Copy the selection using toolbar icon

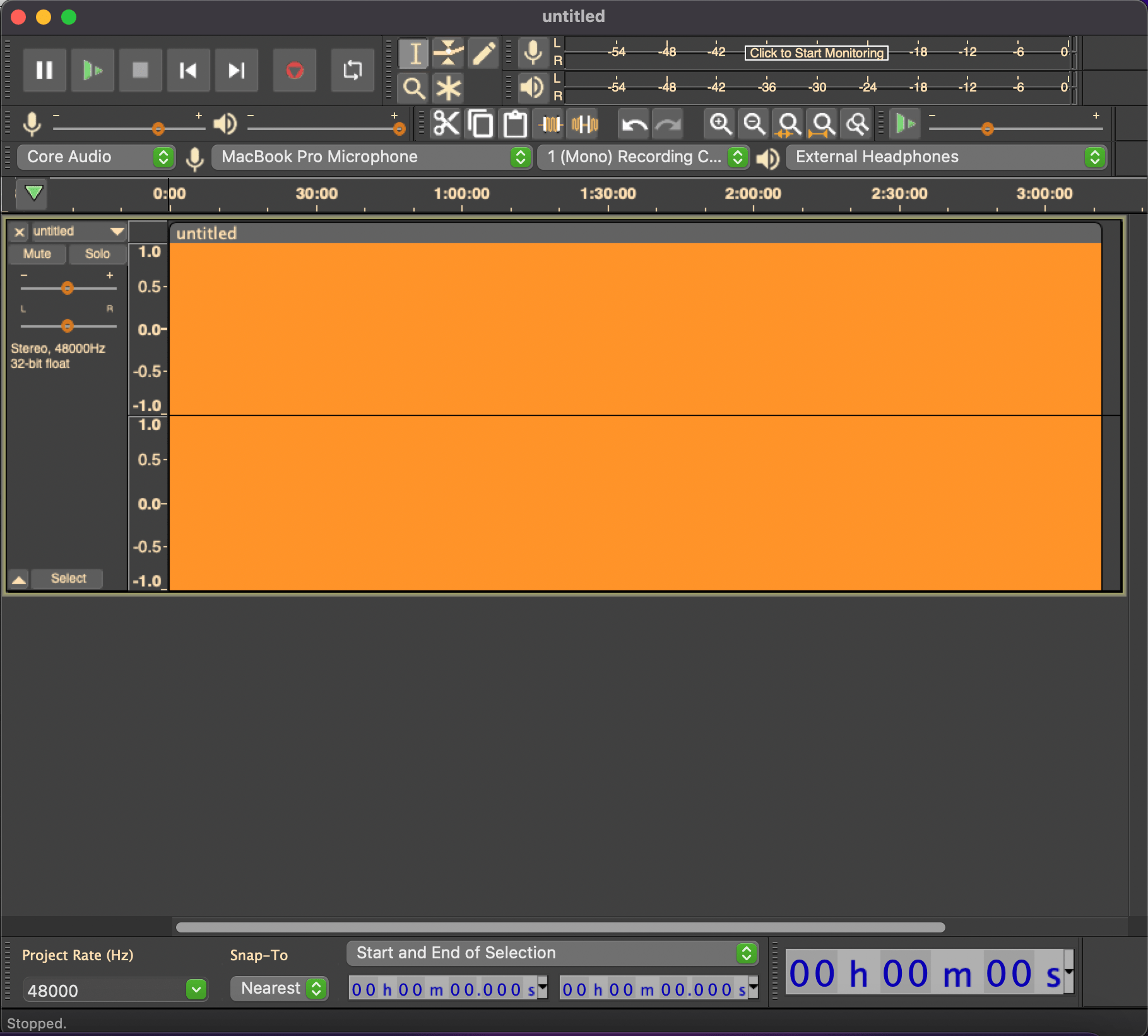(480, 124)
